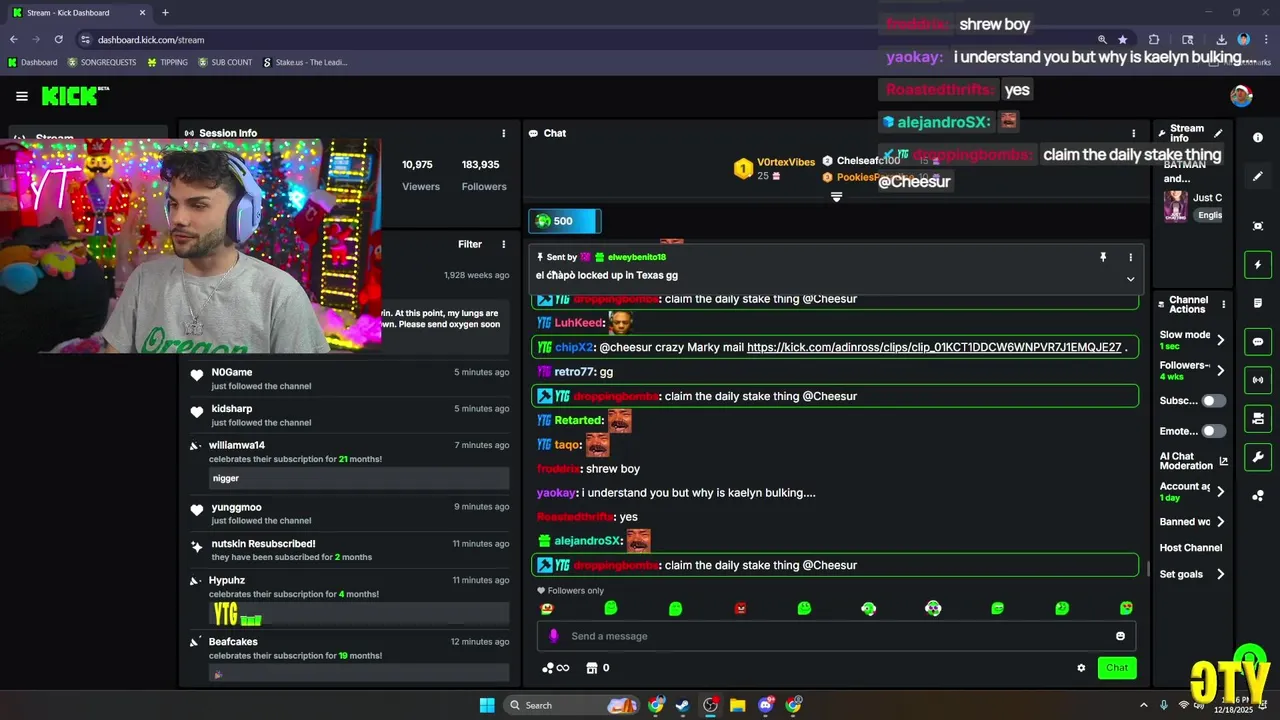This screenshot has width=1280, height=720.
Task: Open the info icon in right sidebar
Action: [1258, 137]
